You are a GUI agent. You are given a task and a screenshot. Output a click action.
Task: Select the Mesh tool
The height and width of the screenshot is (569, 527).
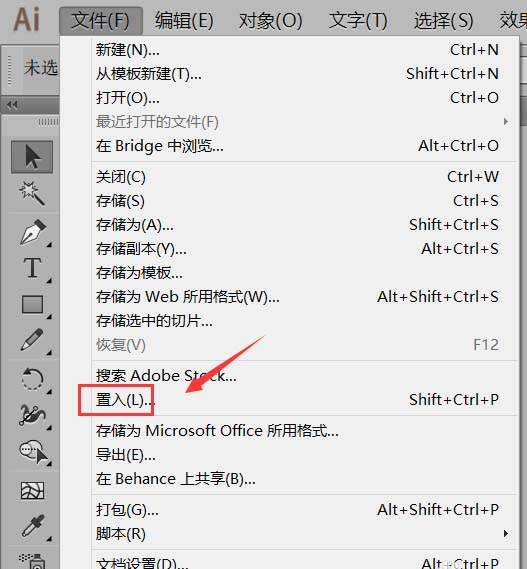click(32, 491)
